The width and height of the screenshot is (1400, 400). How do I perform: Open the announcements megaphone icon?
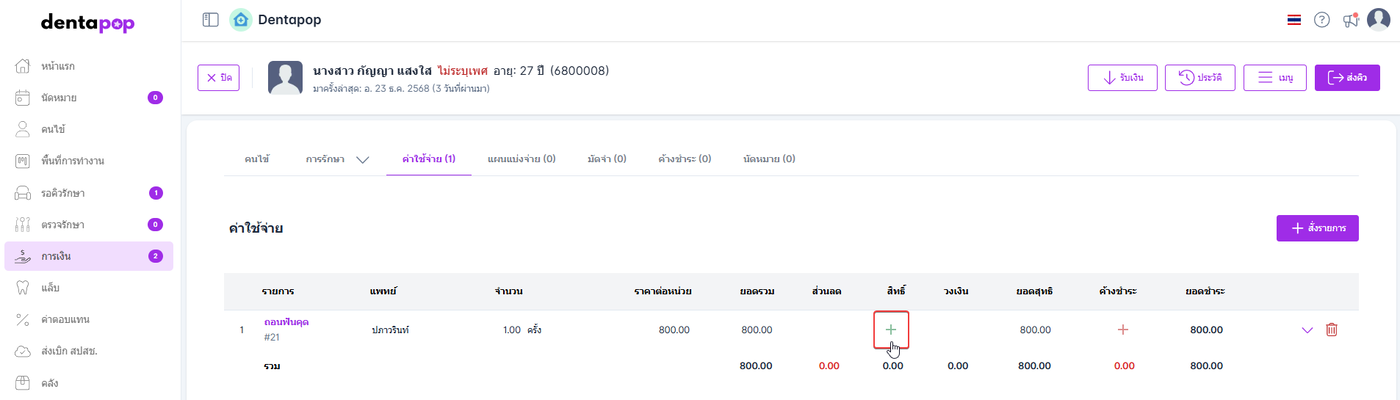coord(1351,19)
